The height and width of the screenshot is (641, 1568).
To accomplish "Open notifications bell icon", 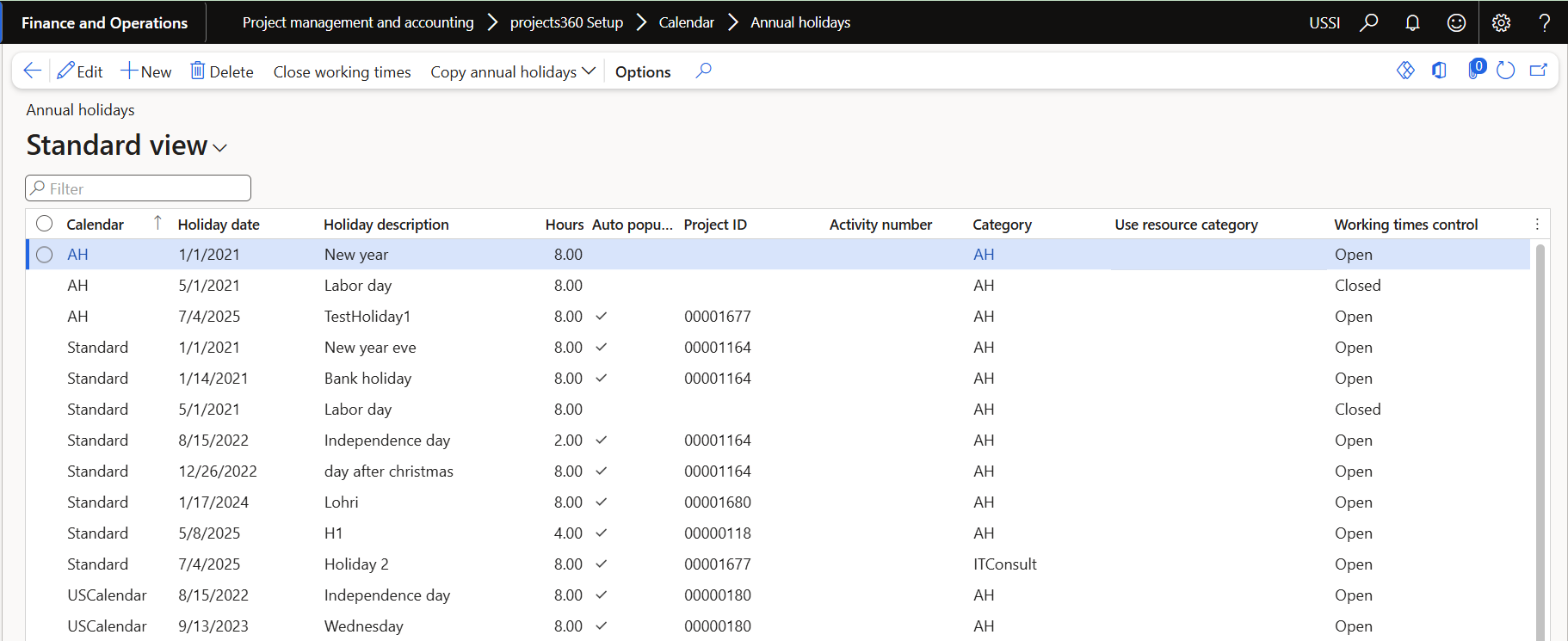I will (1412, 23).
